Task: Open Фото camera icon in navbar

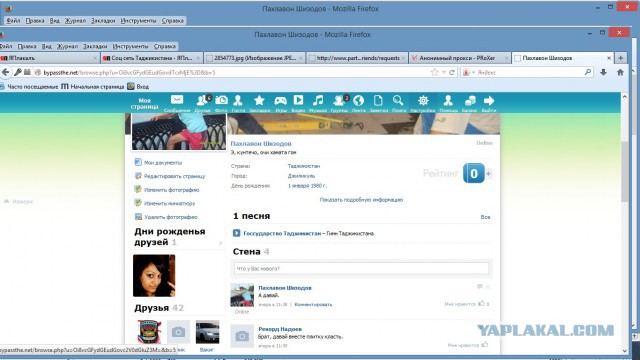Action: click(221, 100)
